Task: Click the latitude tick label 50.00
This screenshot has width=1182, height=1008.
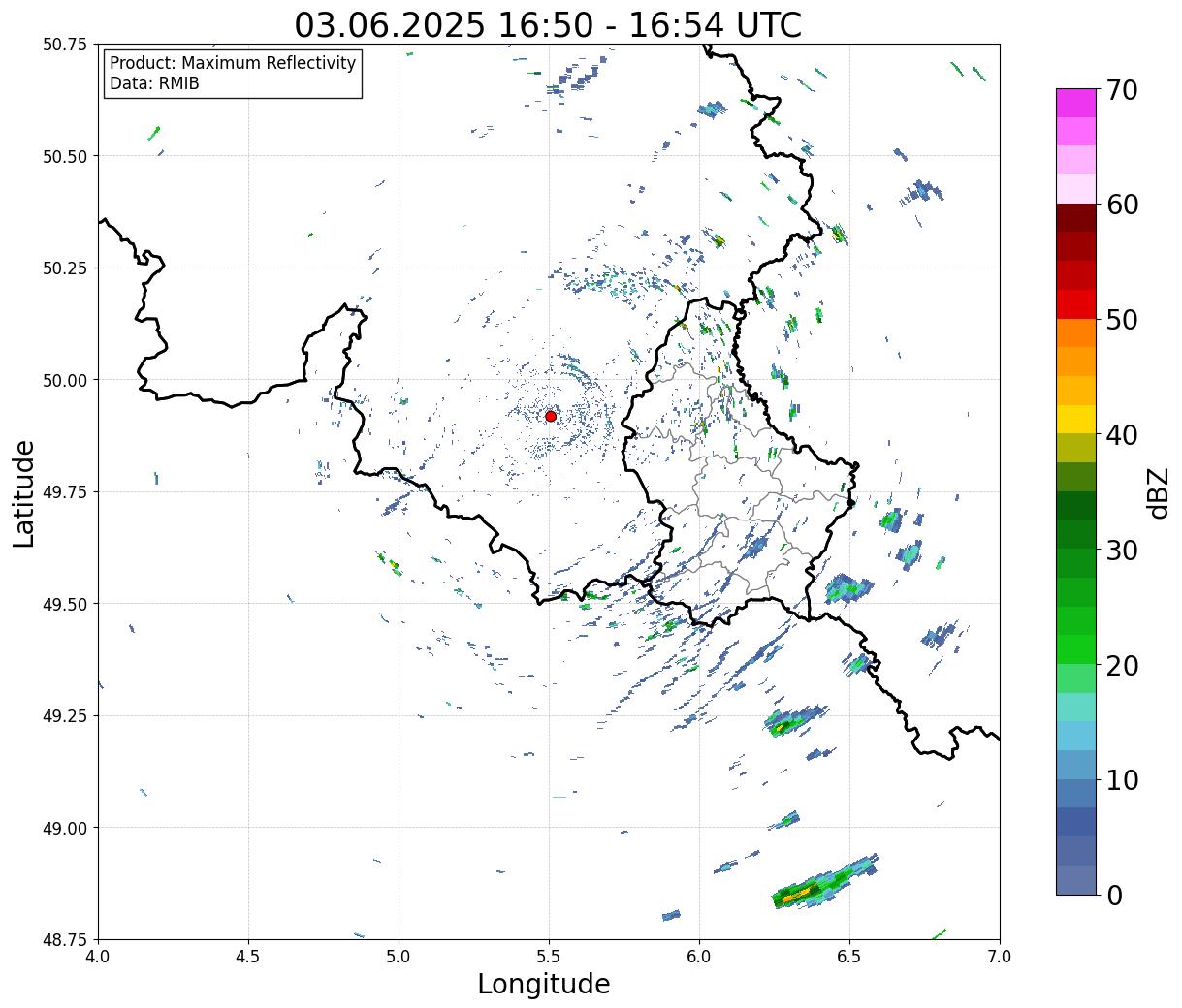Action: (65, 380)
